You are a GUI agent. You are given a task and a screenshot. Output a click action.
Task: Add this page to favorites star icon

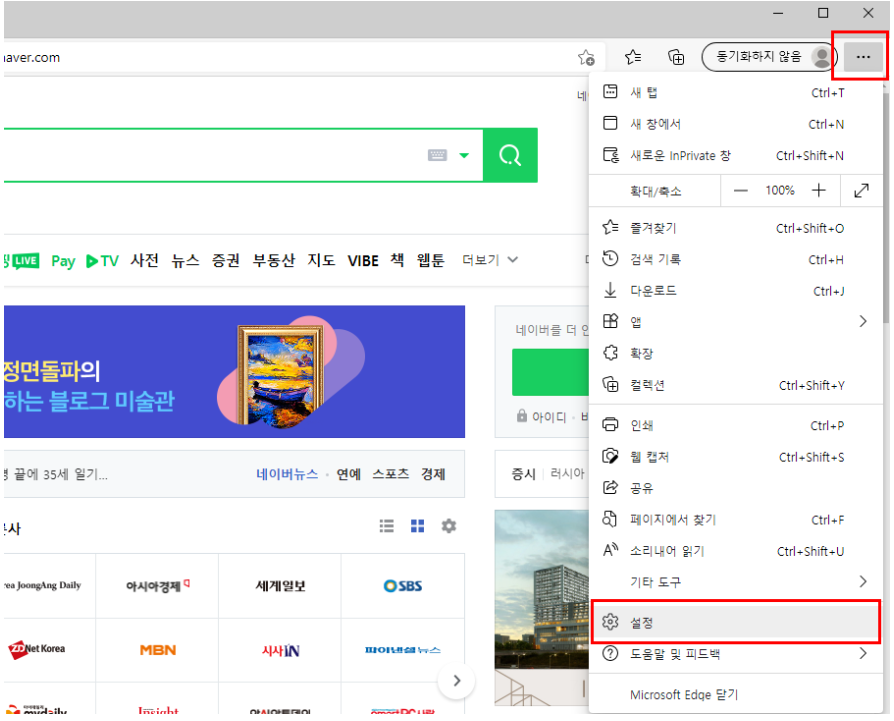[x=586, y=57]
